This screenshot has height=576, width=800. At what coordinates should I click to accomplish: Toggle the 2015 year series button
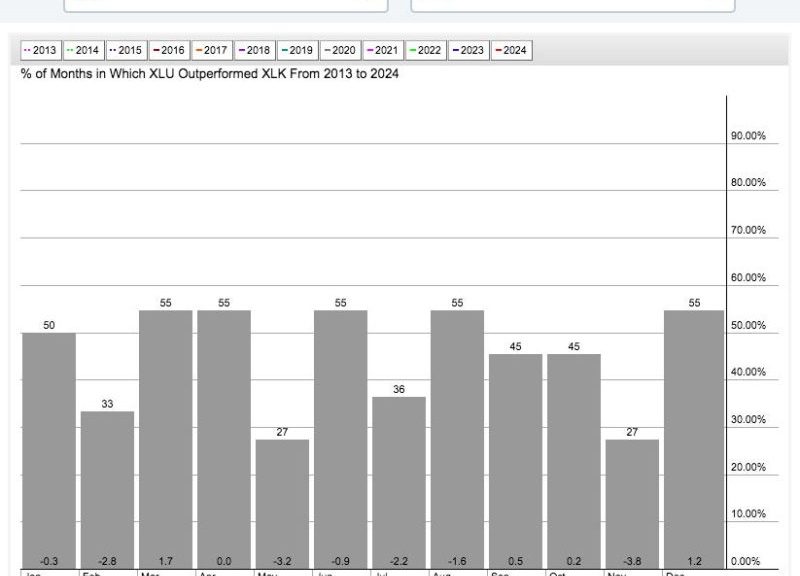[127, 51]
